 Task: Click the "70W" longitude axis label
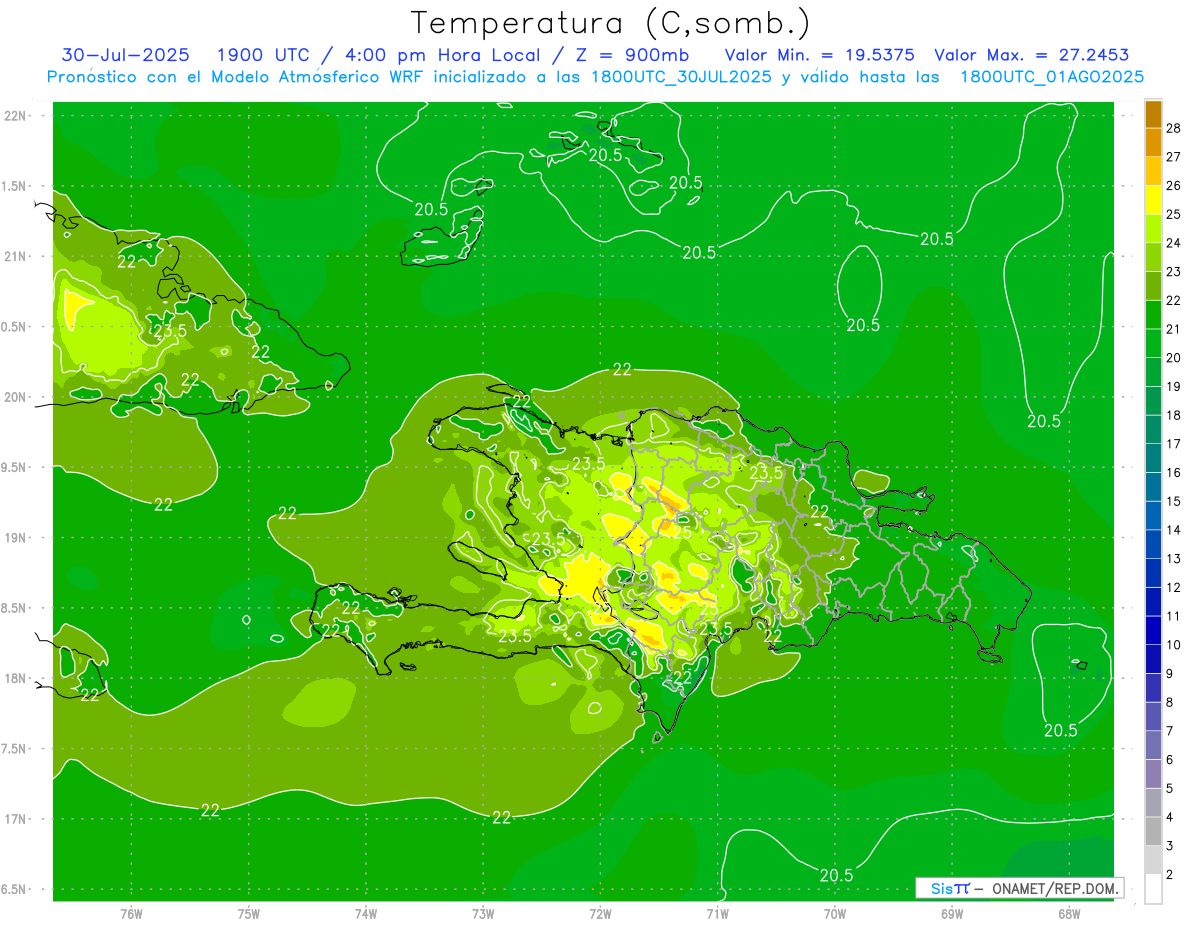coord(835,913)
